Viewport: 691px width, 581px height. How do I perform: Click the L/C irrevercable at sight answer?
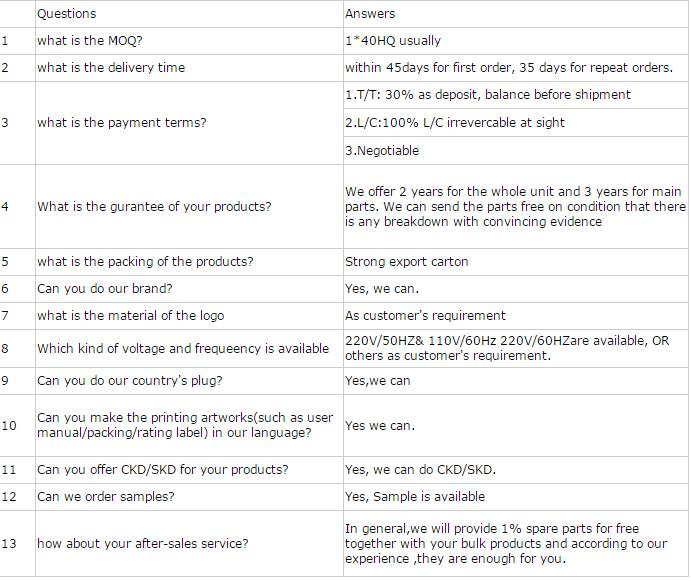pos(455,123)
